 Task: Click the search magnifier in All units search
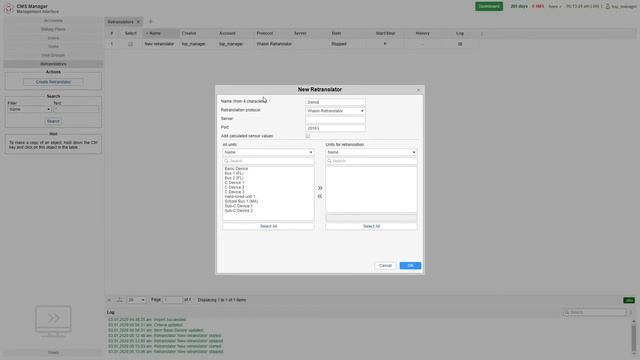[227, 161]
